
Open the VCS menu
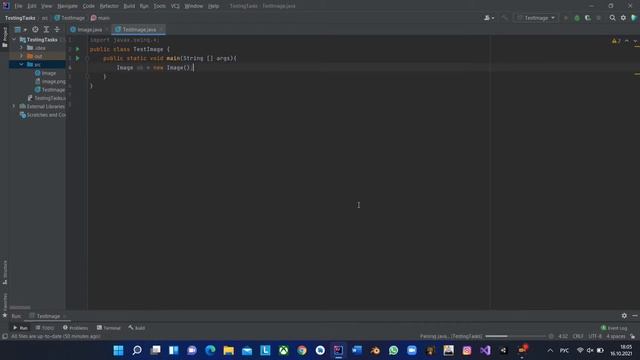175,6
